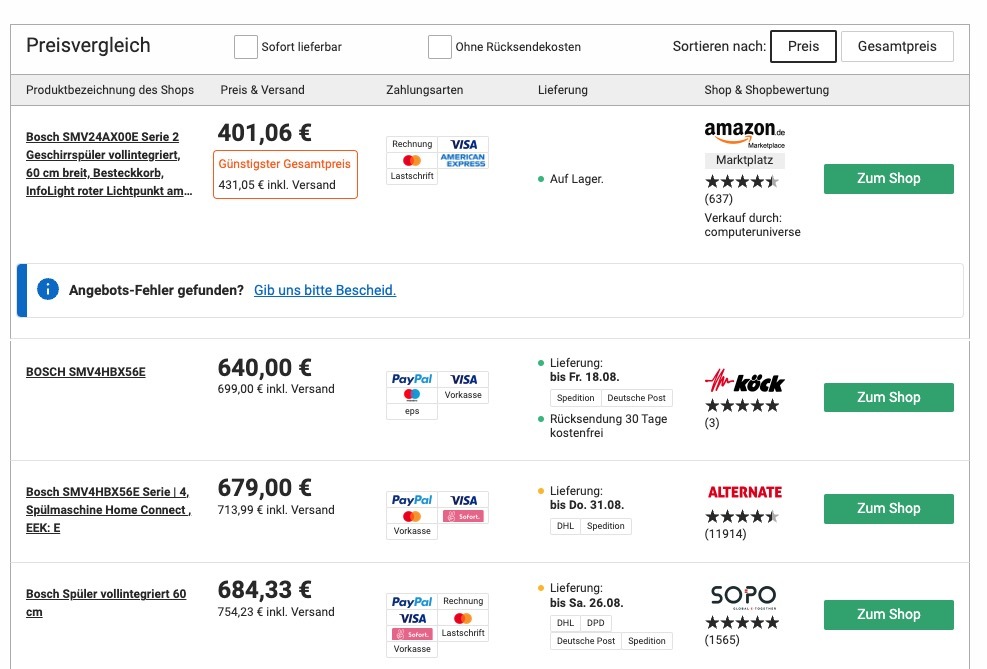Image resolution: width=987 pixels, height=669 pixels.
Task: Click the SOPO shop logo
Action: tap(743, 597)
